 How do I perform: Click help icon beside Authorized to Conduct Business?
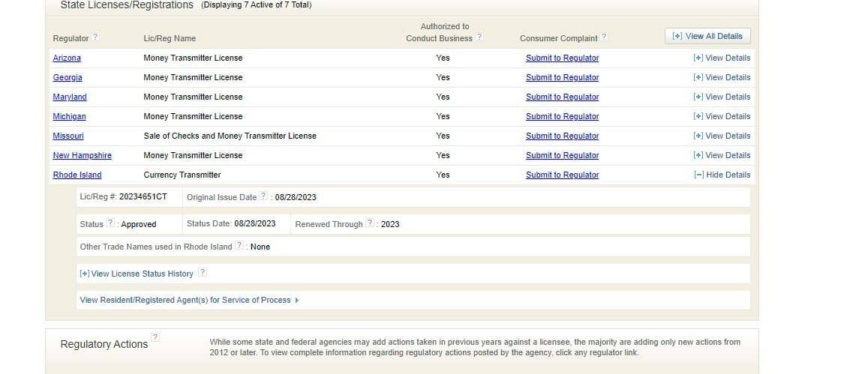point(479,37)
